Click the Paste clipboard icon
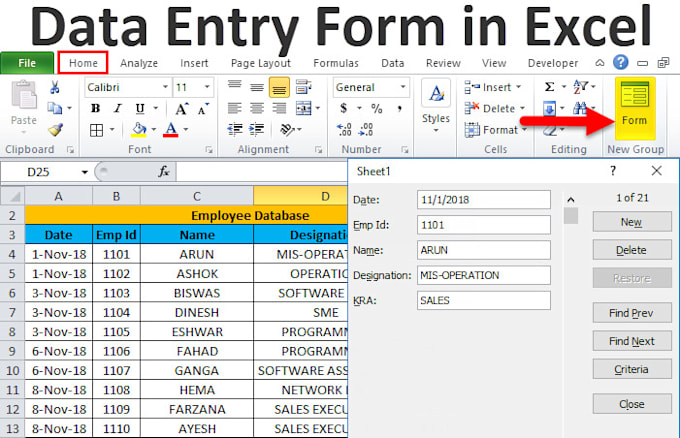The image size is (680, 438). (24, 95)
